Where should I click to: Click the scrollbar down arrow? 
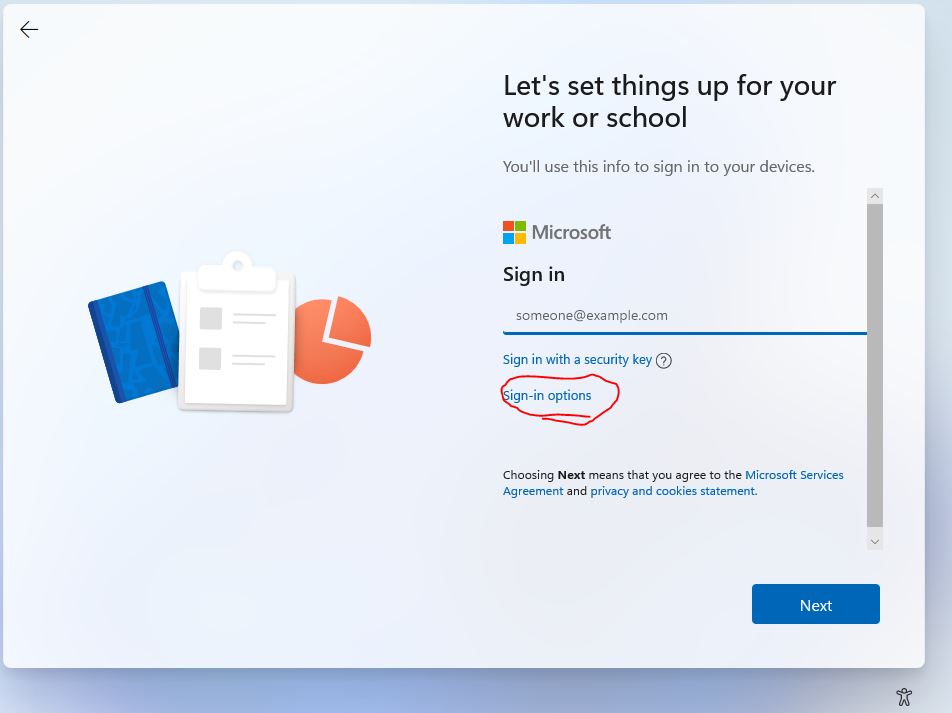click(875, 541)
